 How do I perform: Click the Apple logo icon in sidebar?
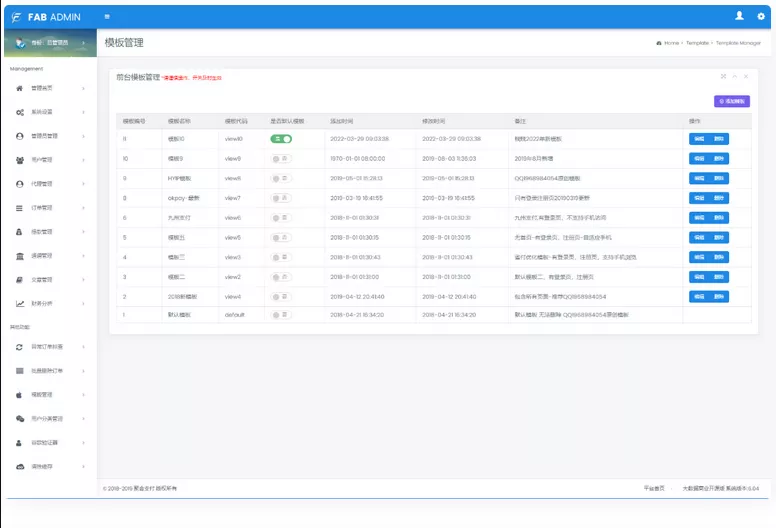pyautogui.click(x=20, y=395)
